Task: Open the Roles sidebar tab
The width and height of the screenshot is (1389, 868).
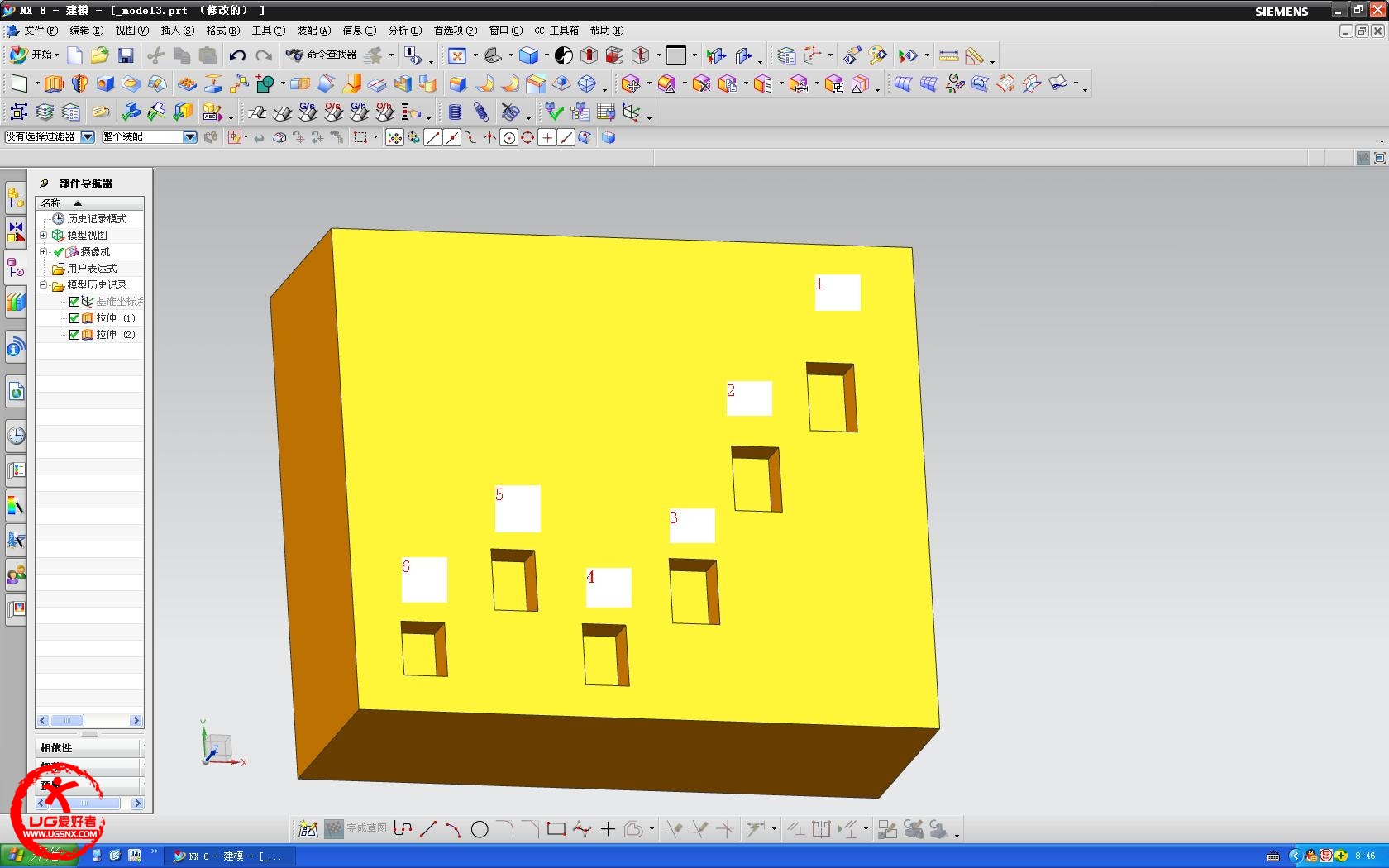Action: tap(16, 575)
